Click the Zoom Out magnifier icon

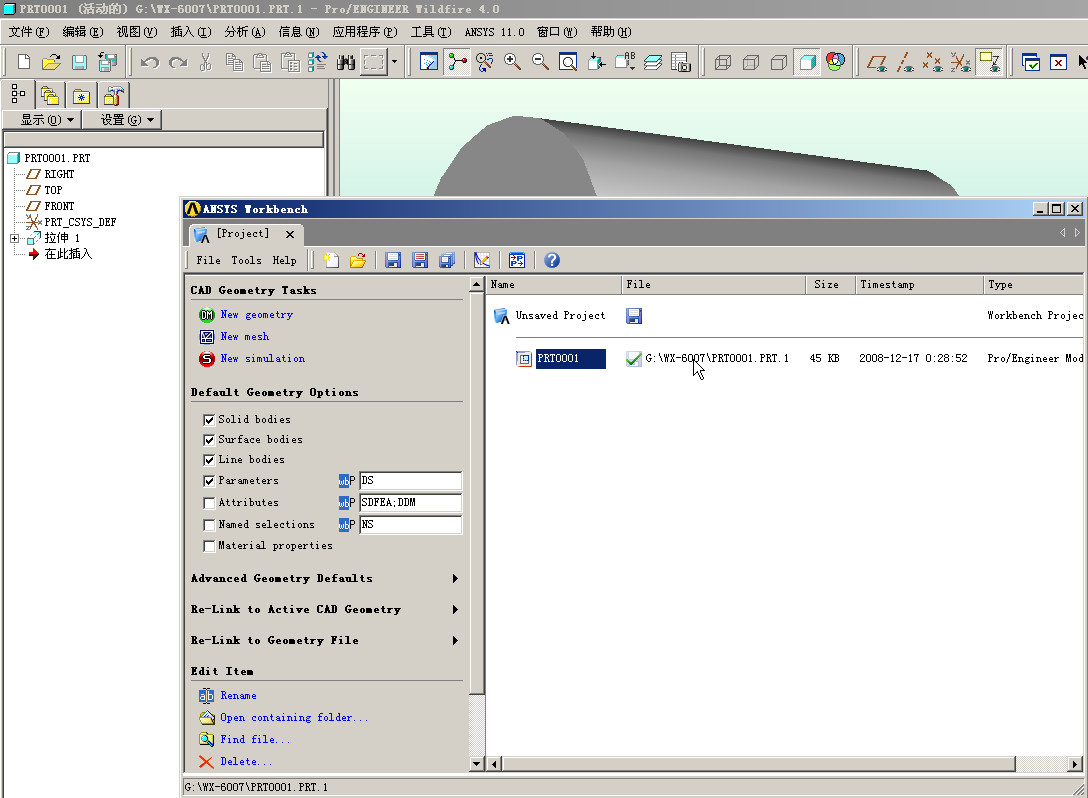pos(540,62)
